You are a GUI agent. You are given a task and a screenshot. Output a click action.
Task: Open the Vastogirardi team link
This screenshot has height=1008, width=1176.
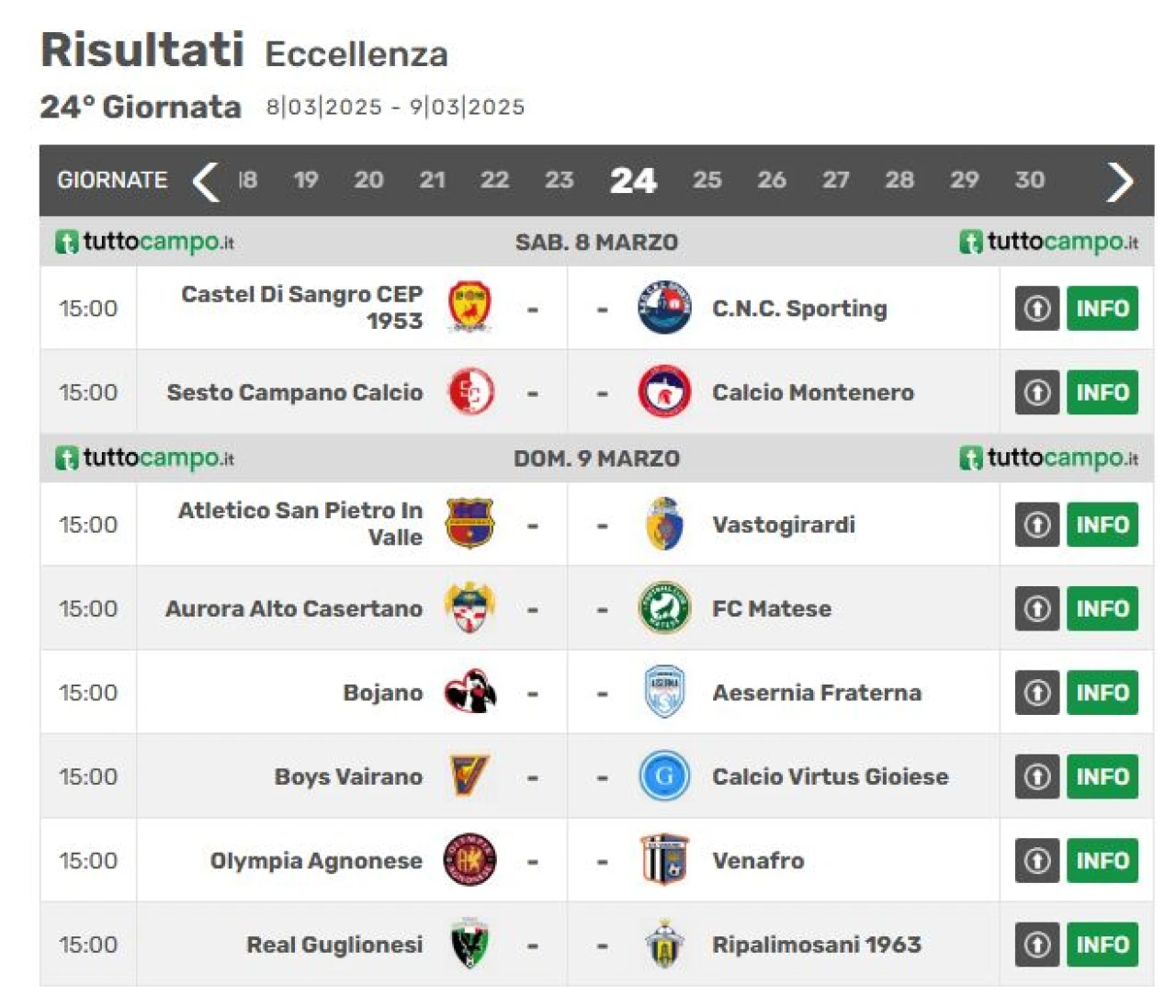click(784, 525)
